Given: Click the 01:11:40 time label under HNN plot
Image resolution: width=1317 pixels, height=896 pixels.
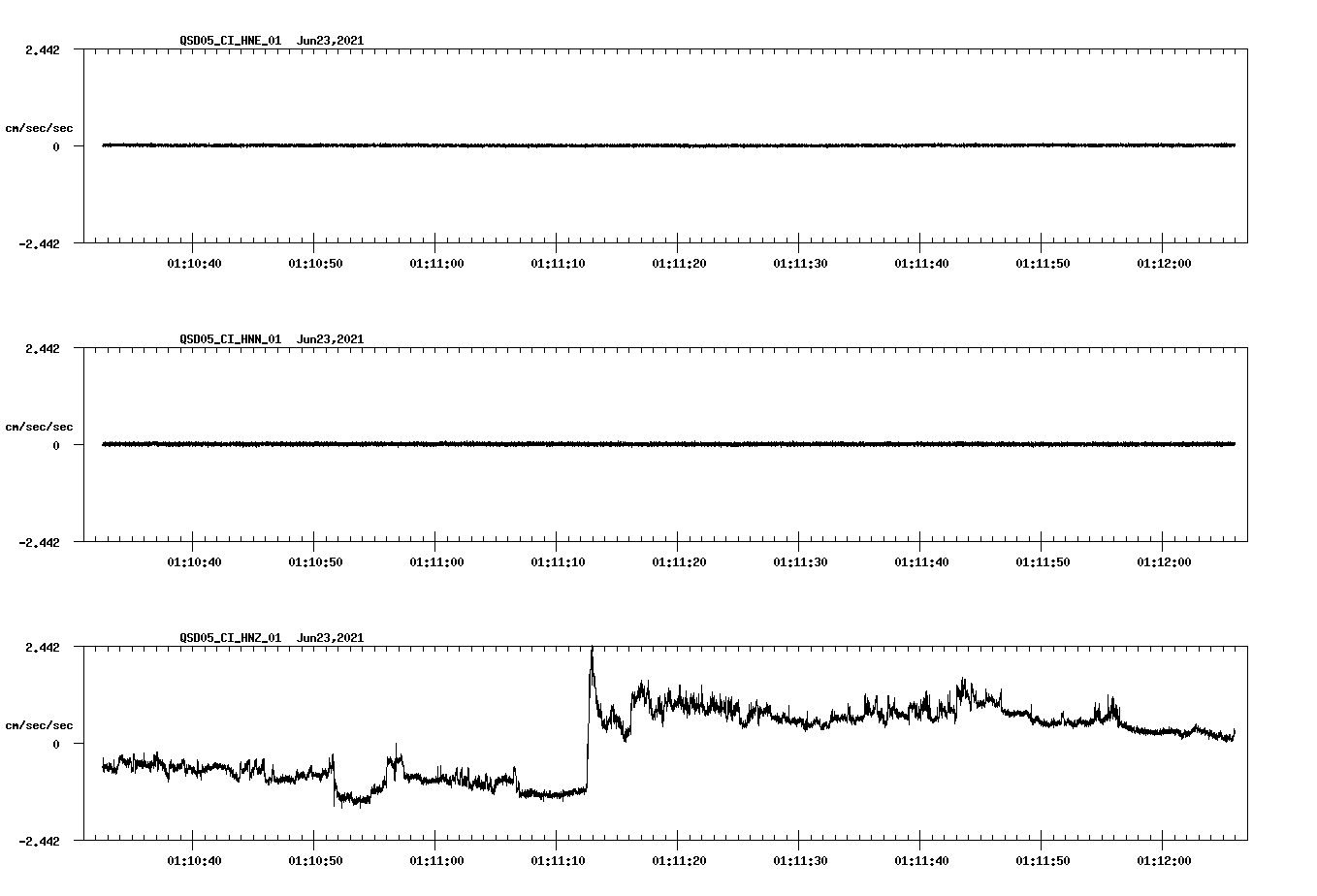Looking at the screenshot, I should [921, 562].
